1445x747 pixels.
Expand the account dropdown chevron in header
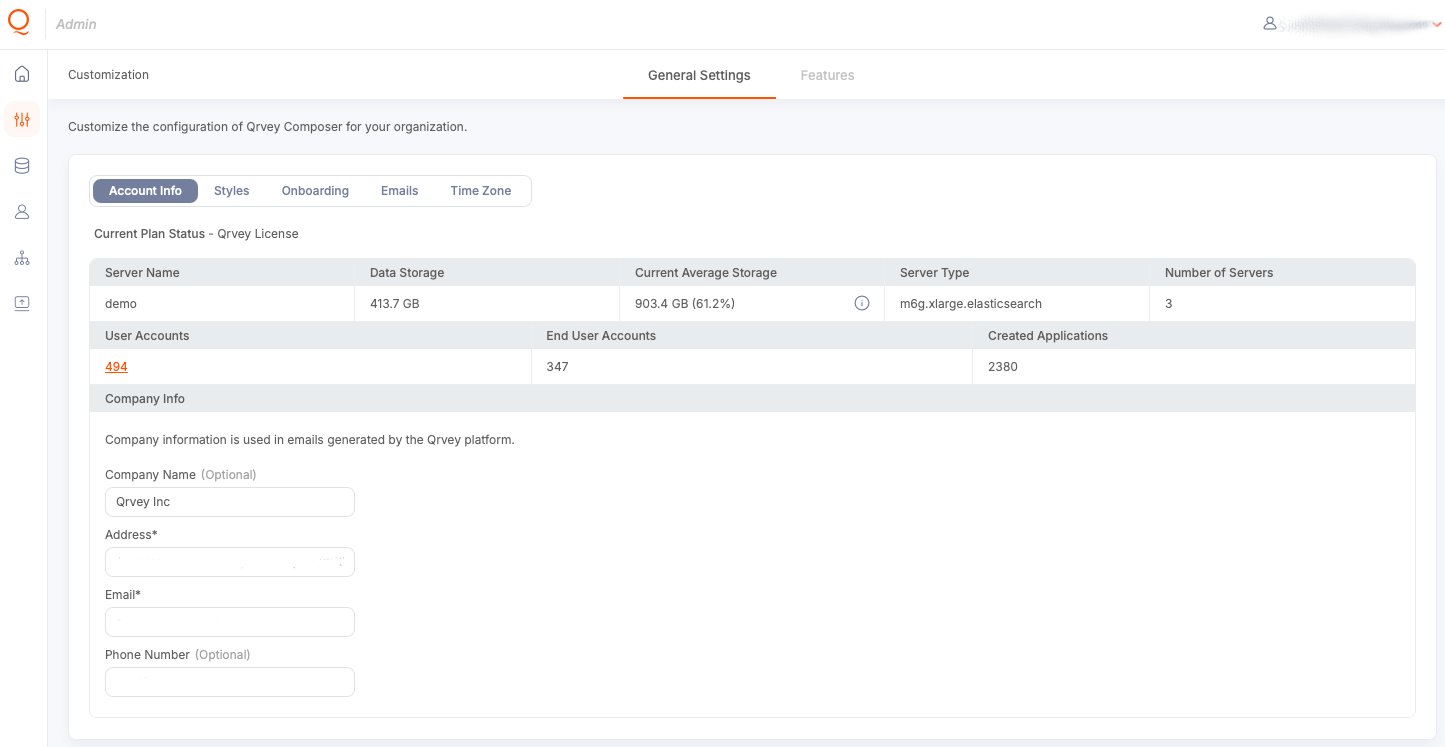[1436, 25]
